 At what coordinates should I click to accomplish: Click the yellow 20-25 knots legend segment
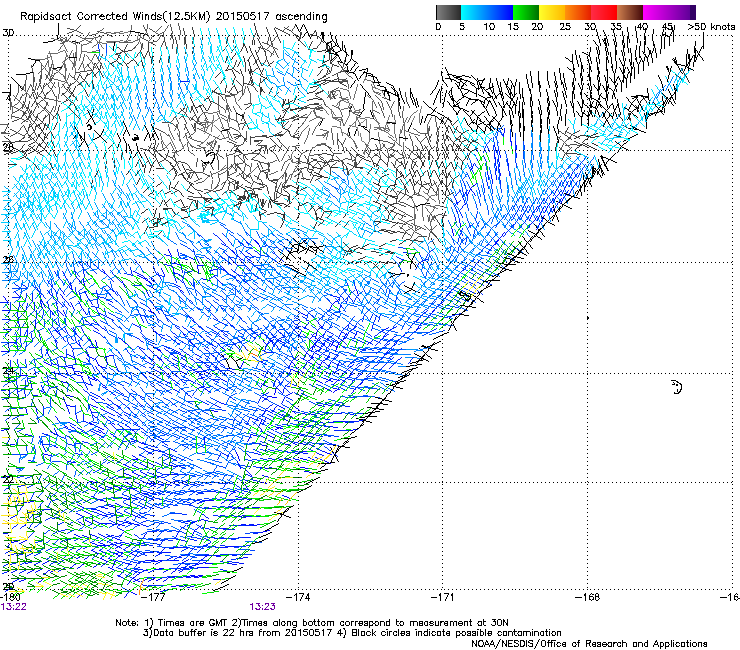552,12
